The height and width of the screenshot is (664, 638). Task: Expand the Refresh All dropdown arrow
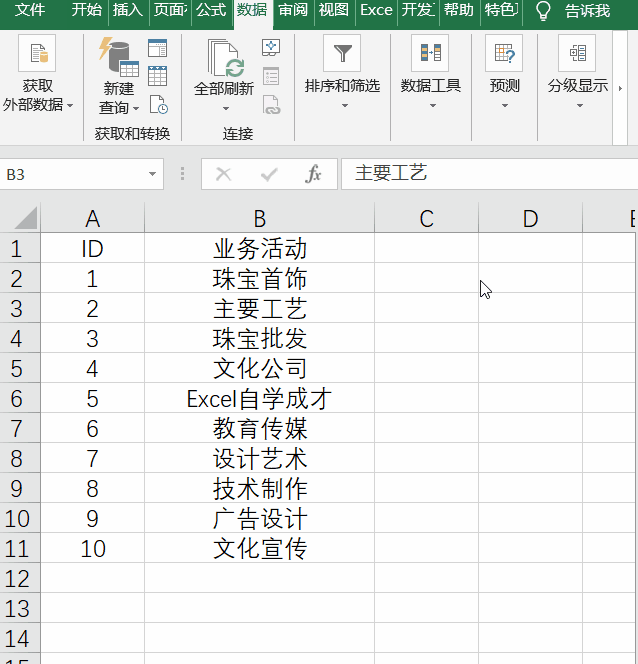pyautogui.click(x=226, y=109)
